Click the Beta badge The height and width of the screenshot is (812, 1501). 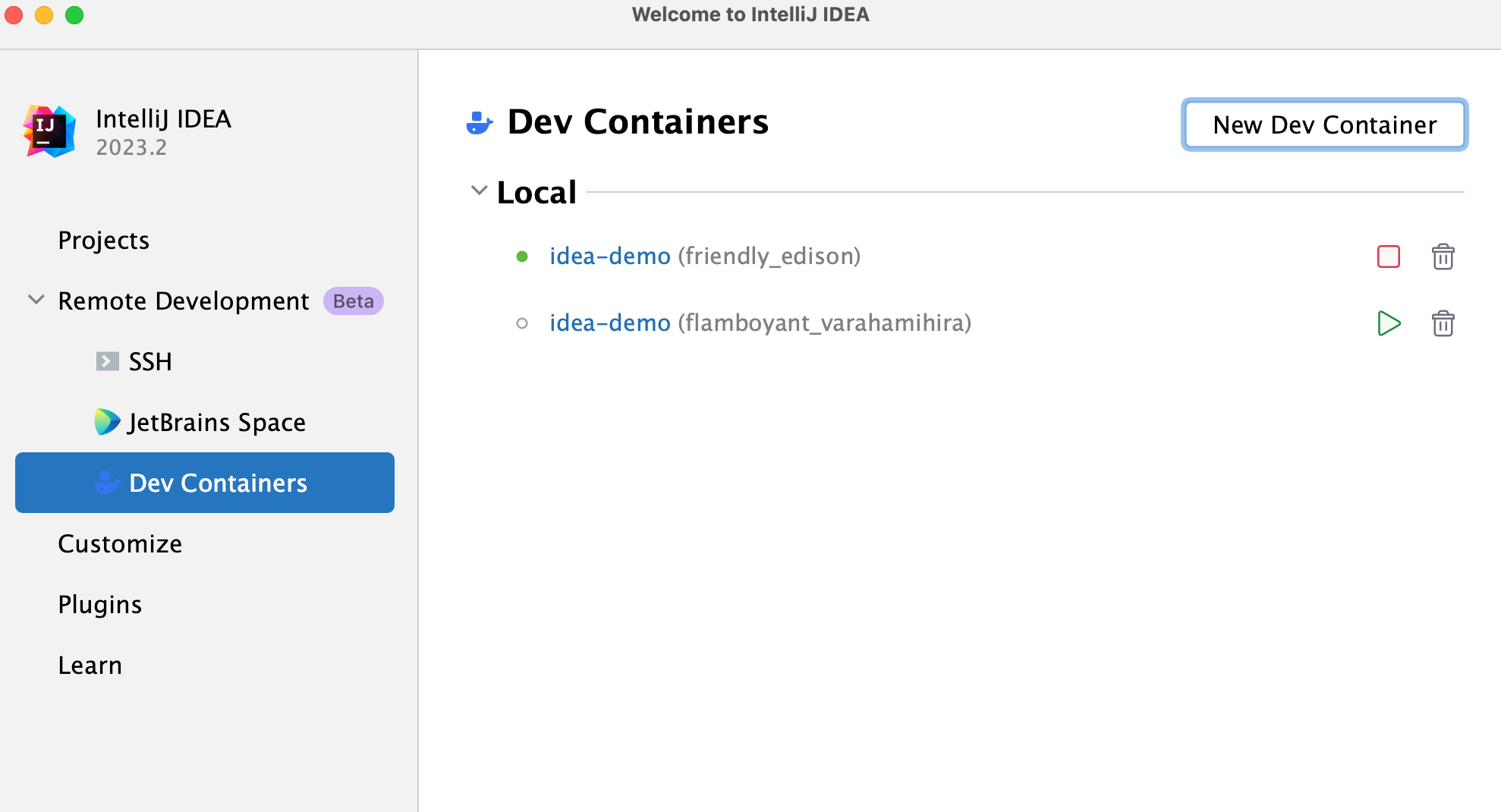pos(354,301)
